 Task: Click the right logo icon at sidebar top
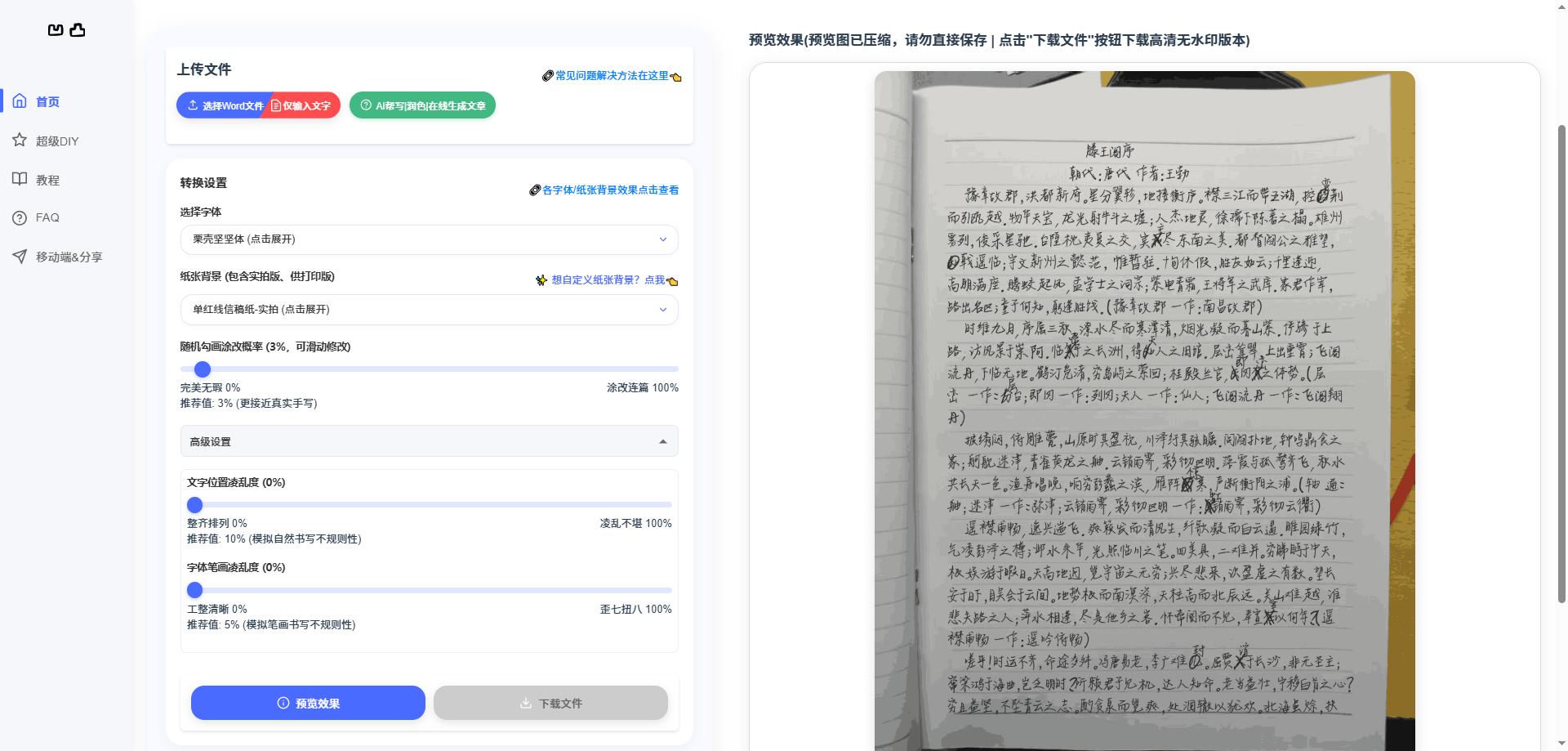point(78,30)
